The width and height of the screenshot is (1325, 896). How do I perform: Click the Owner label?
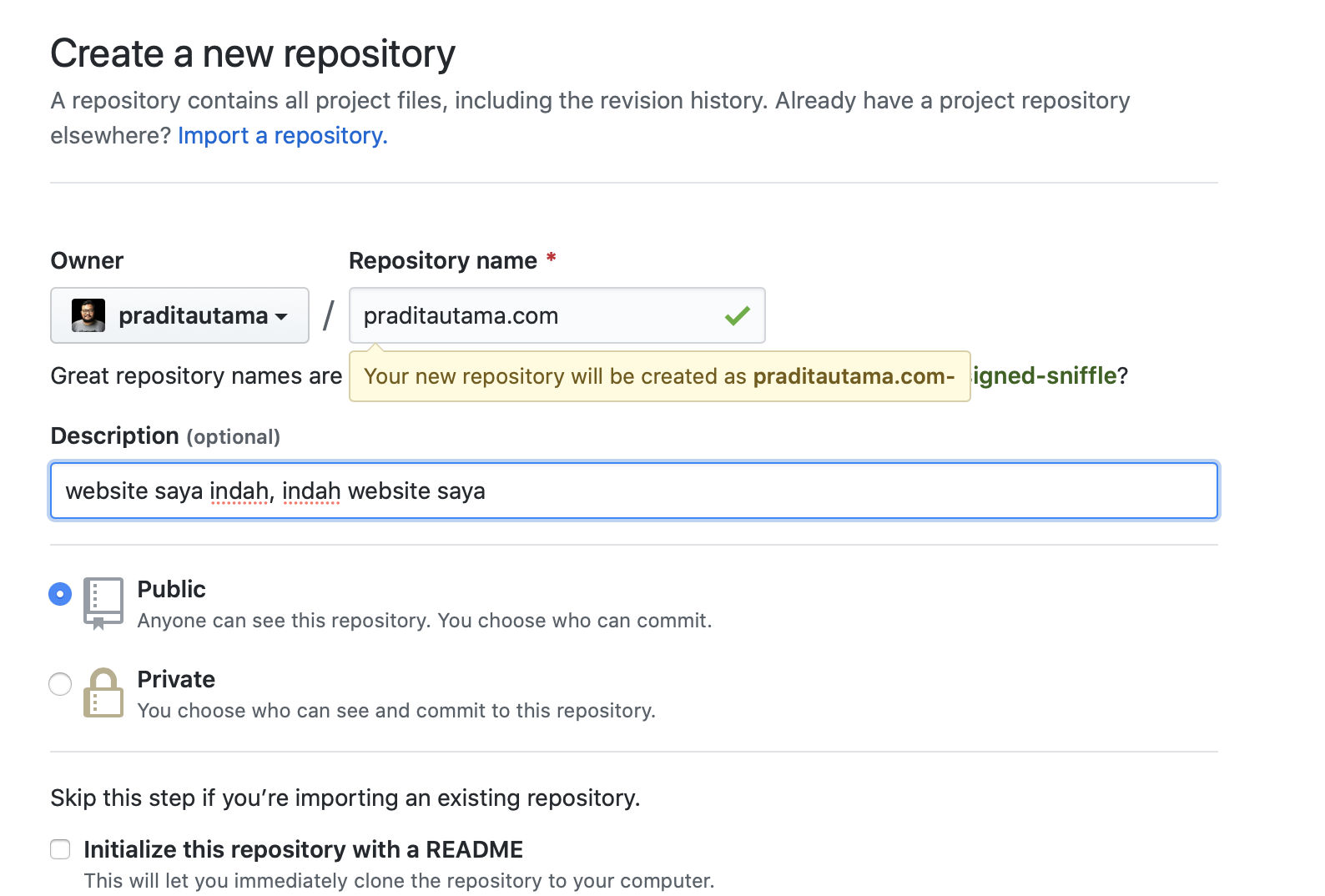click(87, 260)
